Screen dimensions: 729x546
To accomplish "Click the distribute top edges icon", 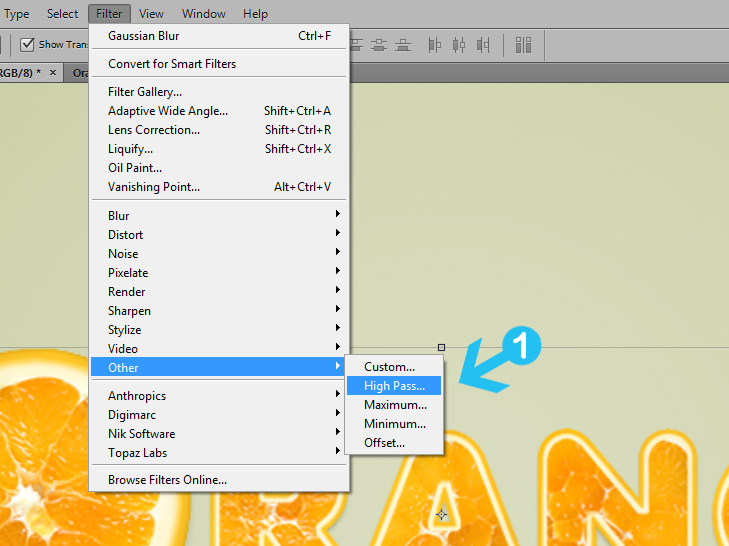I will tap(357, 45).
